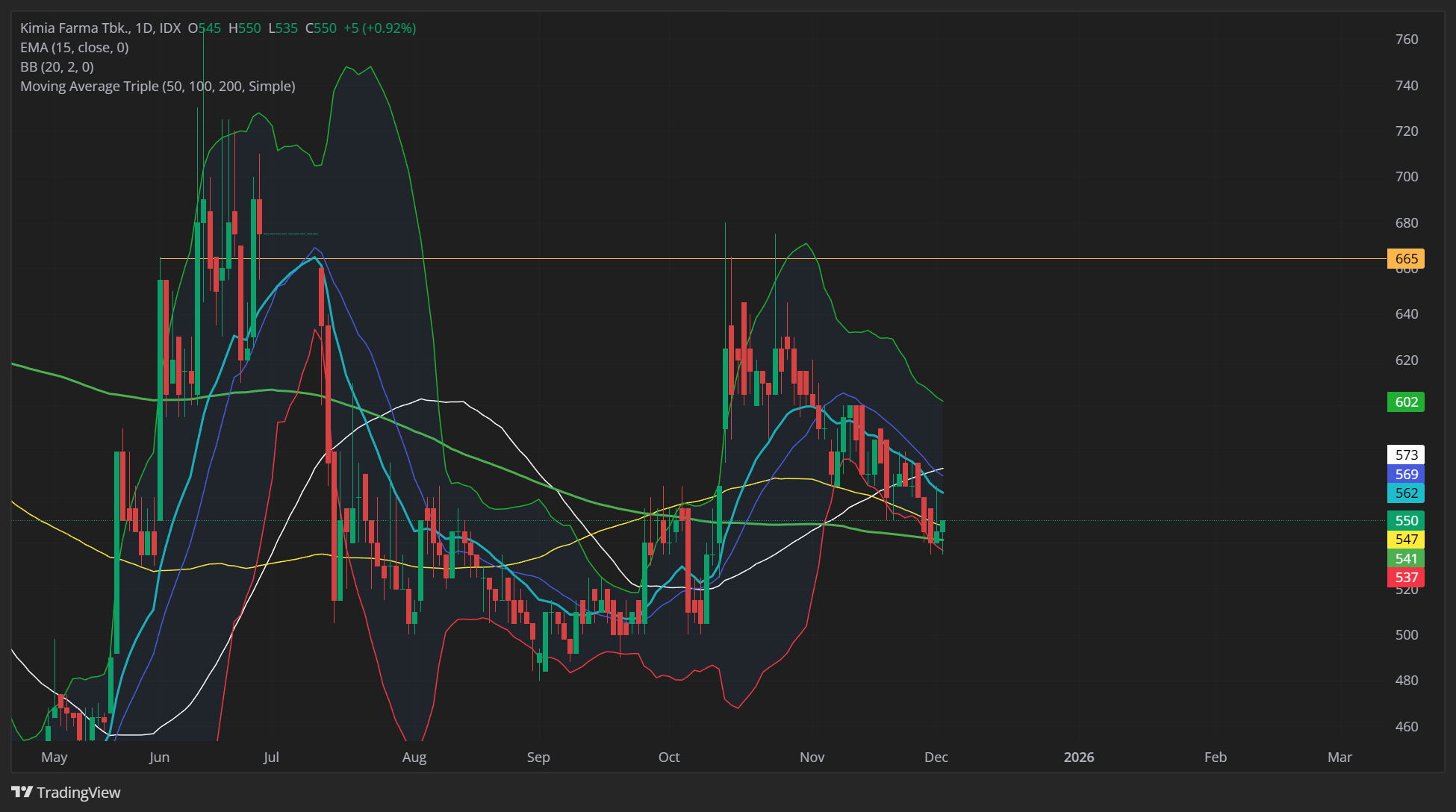Click the green 541 price label

(x=1405, y=558)
